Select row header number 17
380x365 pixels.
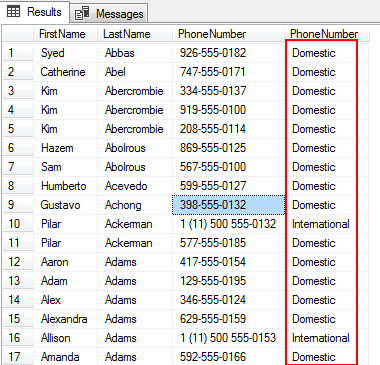pos(18,357)
